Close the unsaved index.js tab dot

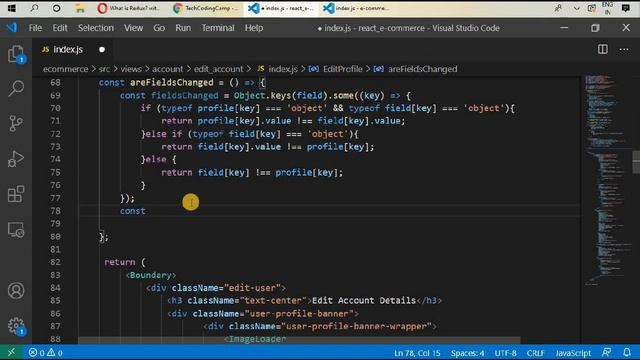pyautogui.click(x=102, y=49)
